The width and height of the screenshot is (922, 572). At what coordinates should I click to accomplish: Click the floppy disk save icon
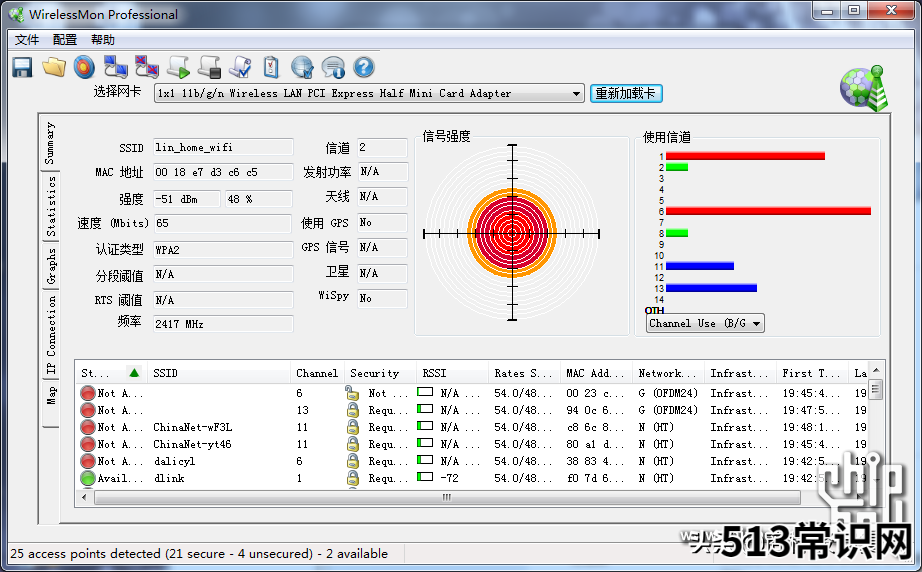[22, 67]
